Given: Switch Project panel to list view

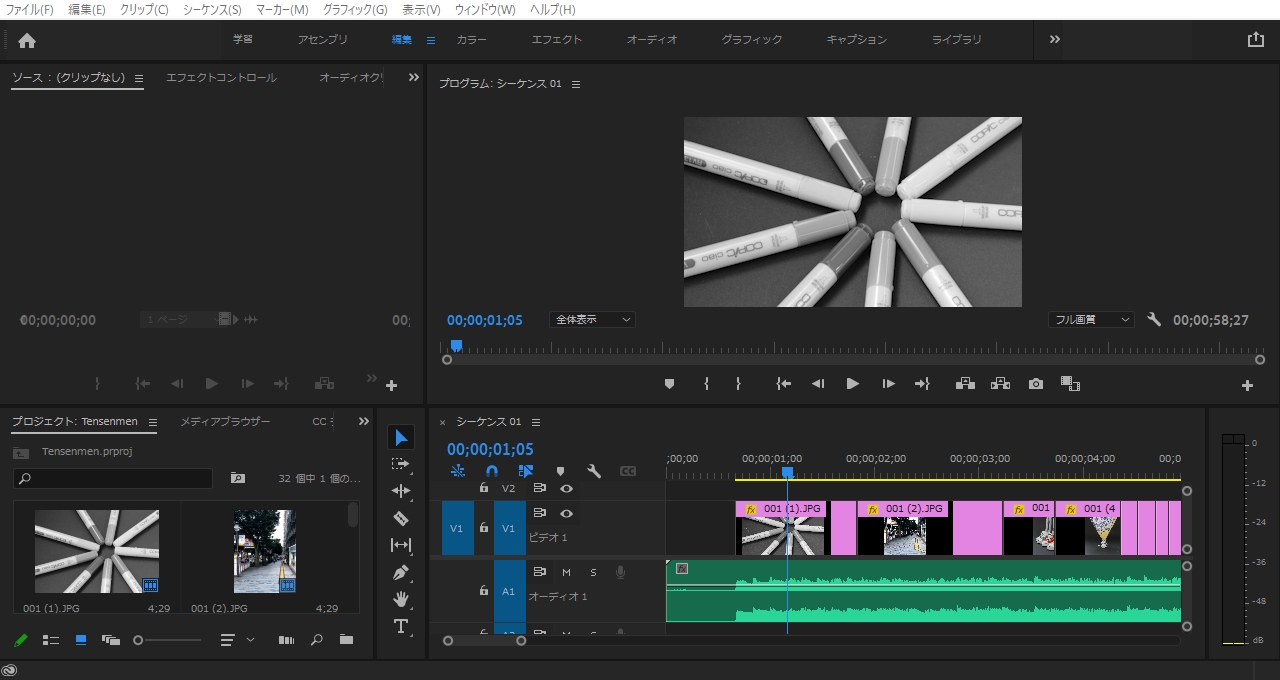Looking at the screenshot, I should click(51, 640).
